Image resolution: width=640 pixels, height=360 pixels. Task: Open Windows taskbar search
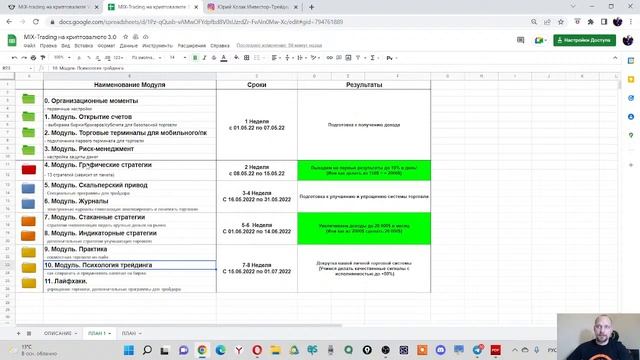147,350
